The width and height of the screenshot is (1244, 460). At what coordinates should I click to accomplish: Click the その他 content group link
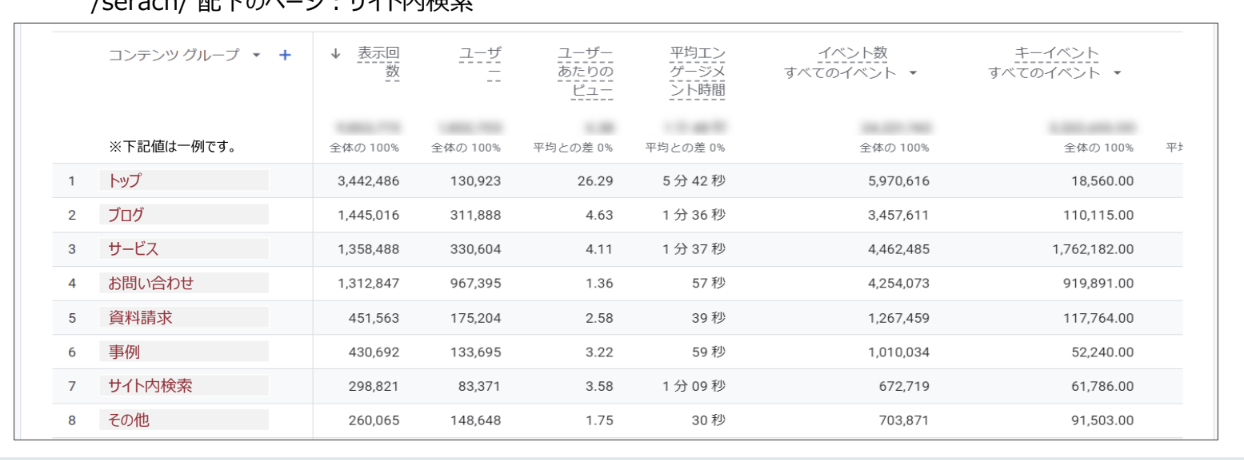pyautogui.click(x=129, y=420)
